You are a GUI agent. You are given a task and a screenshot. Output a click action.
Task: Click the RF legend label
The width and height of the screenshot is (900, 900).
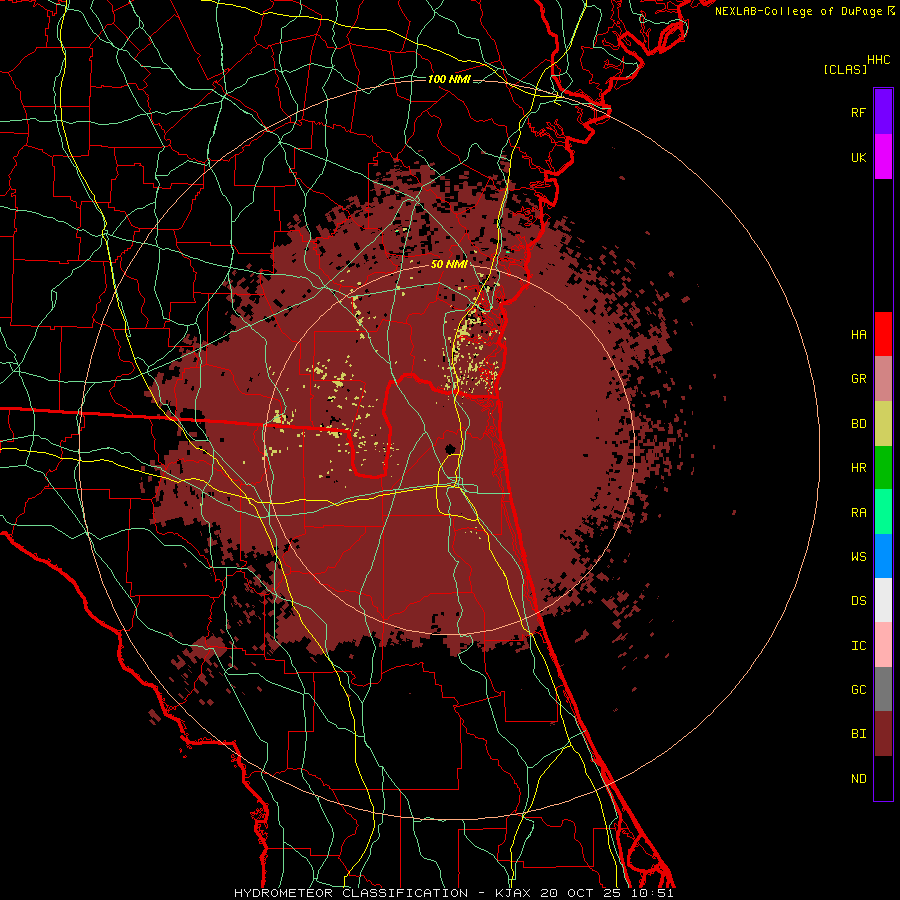[858, 112]
